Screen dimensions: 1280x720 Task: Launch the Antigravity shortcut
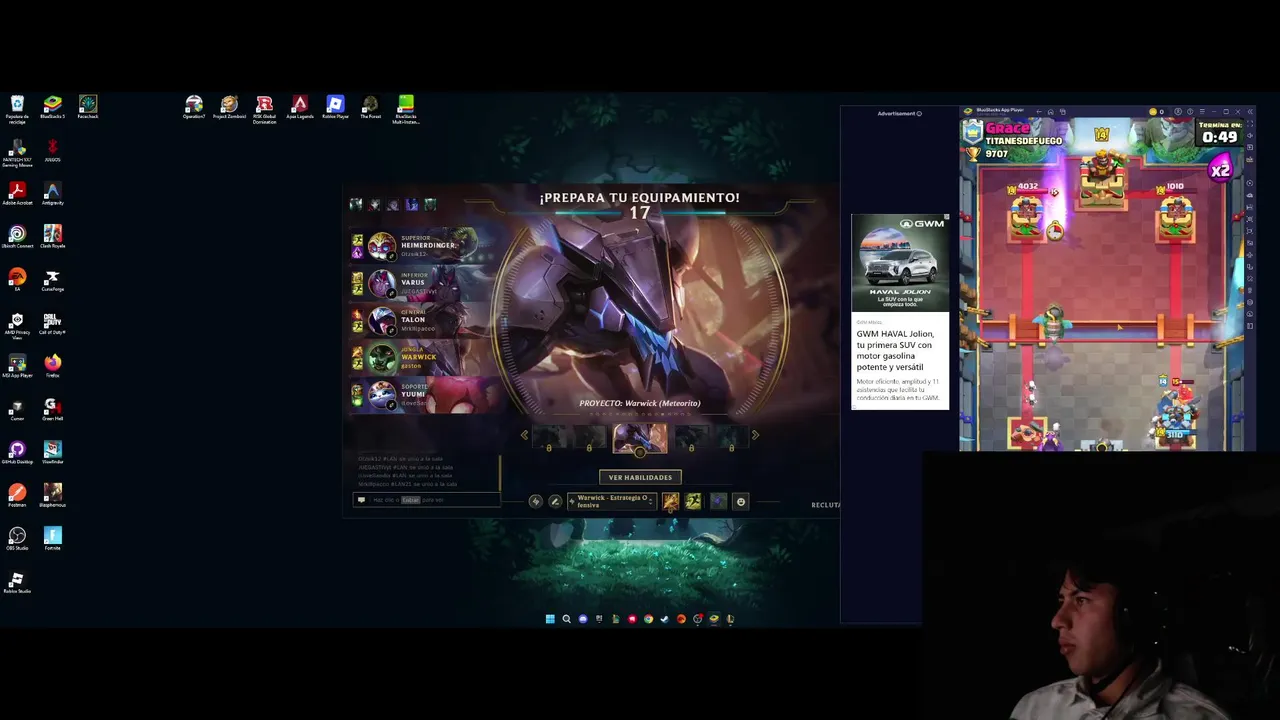(53, 193)
